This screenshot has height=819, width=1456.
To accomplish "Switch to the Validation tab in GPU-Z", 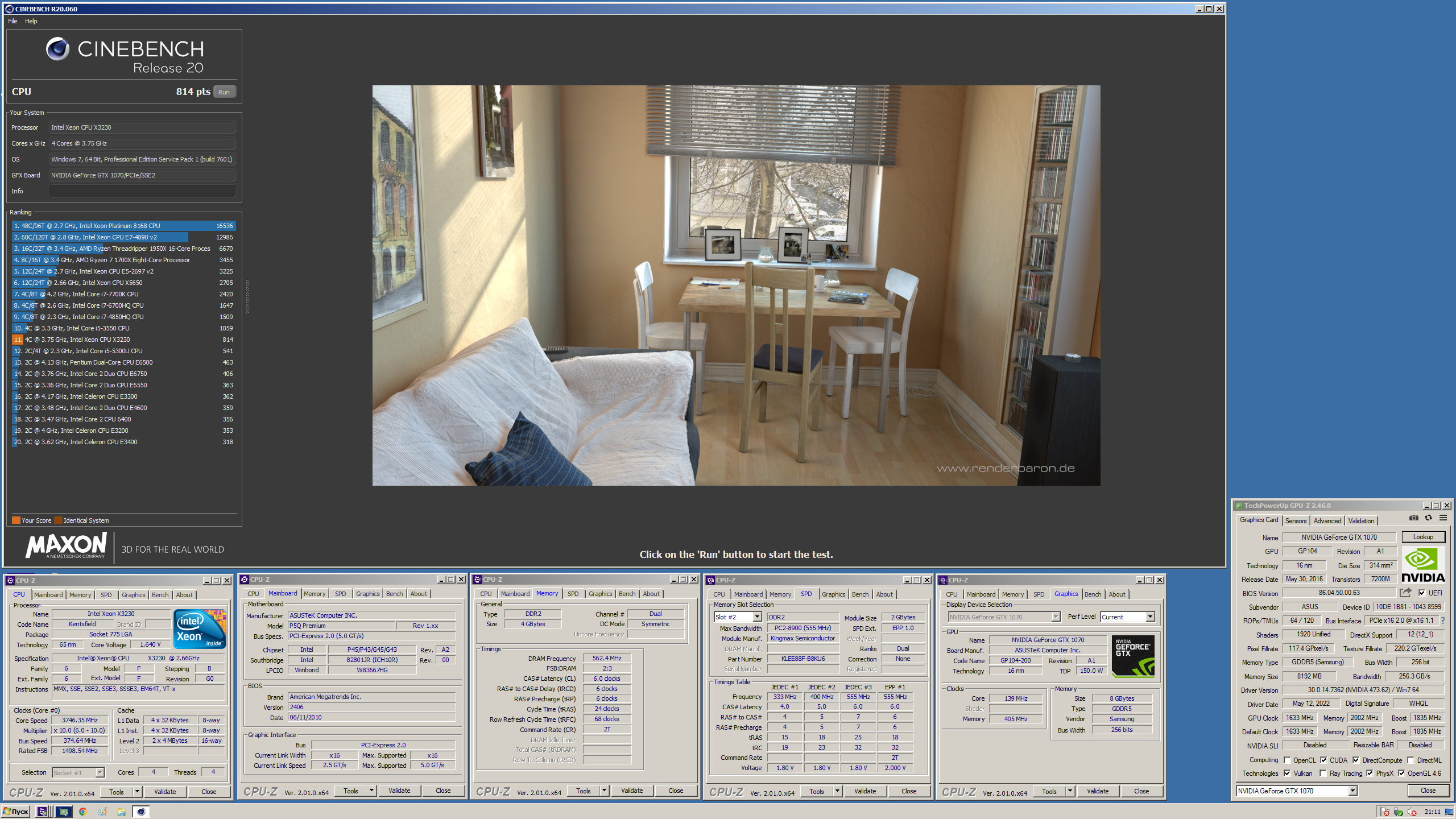I will coord(1361,520).
